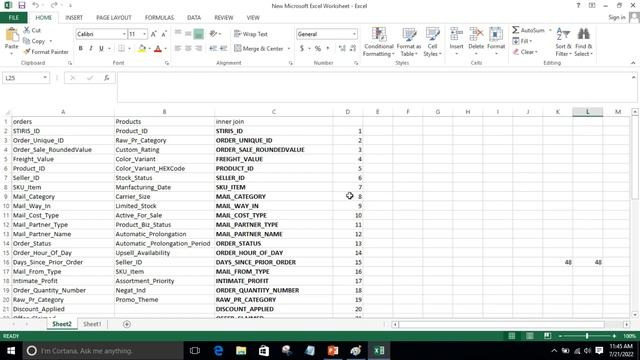Image resolution: width=640 pixels, height=360 pixels.
Task: Open the font size dropdown
Action: (144, 34)
